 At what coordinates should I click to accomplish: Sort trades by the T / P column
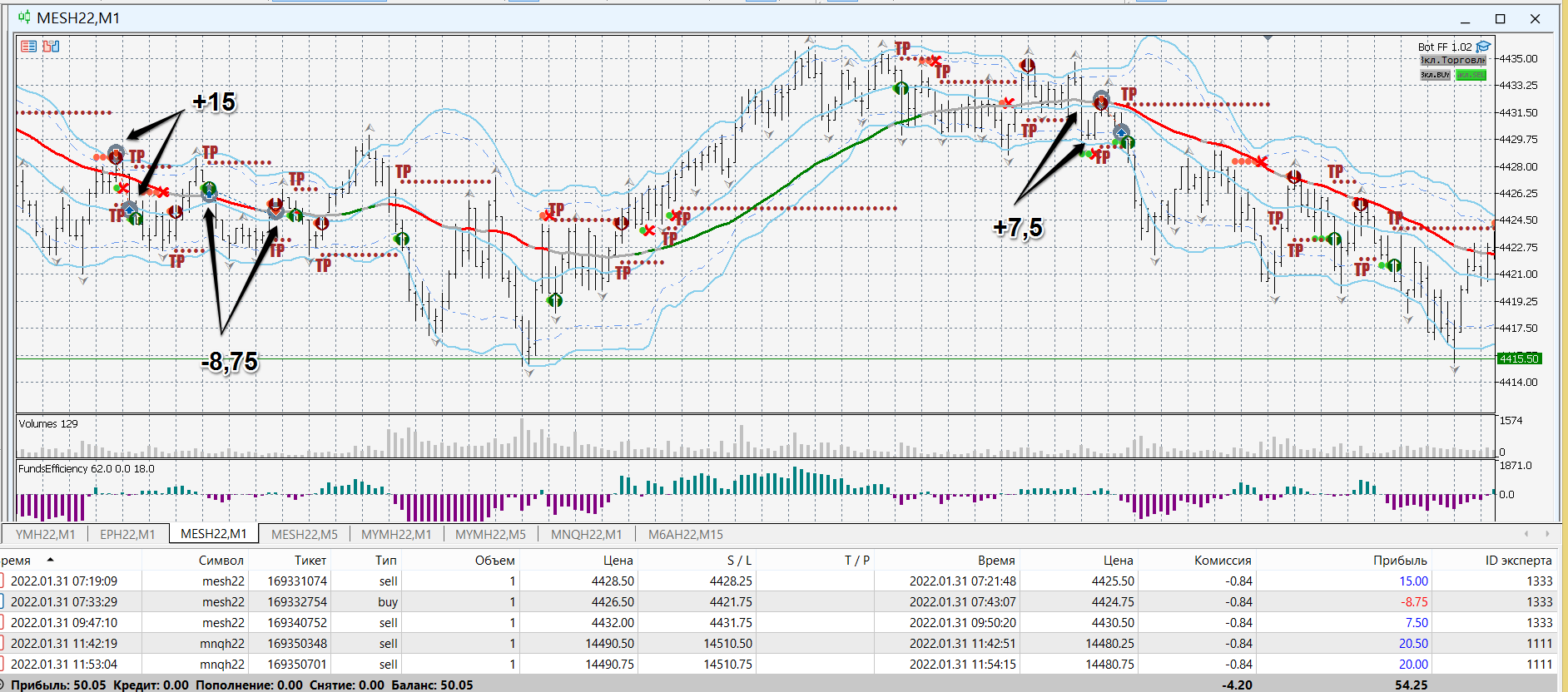(856, 560)
